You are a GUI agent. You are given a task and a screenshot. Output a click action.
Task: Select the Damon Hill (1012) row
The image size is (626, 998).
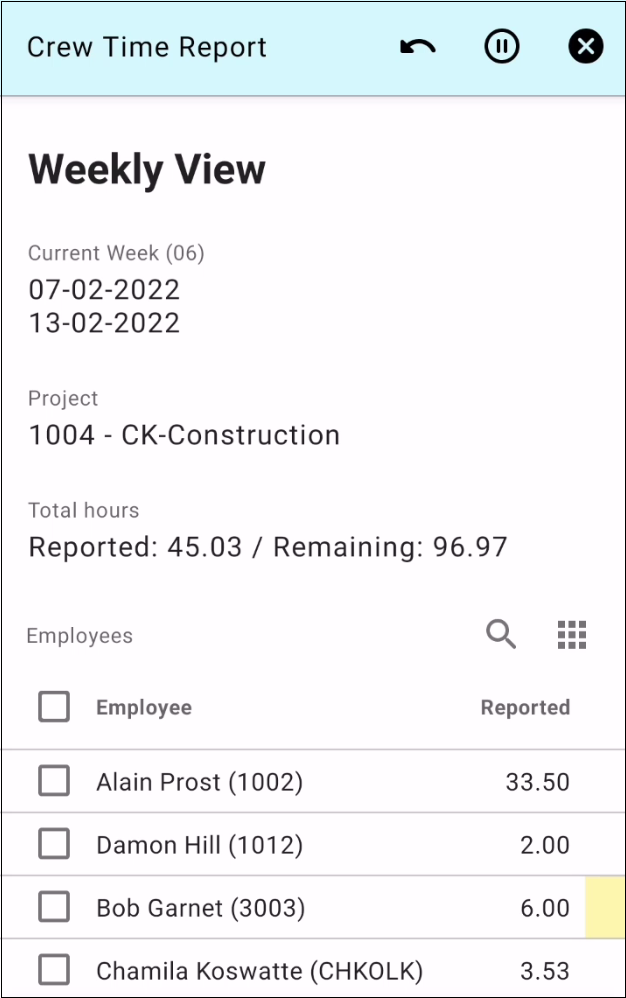click(x=199, y=846)
